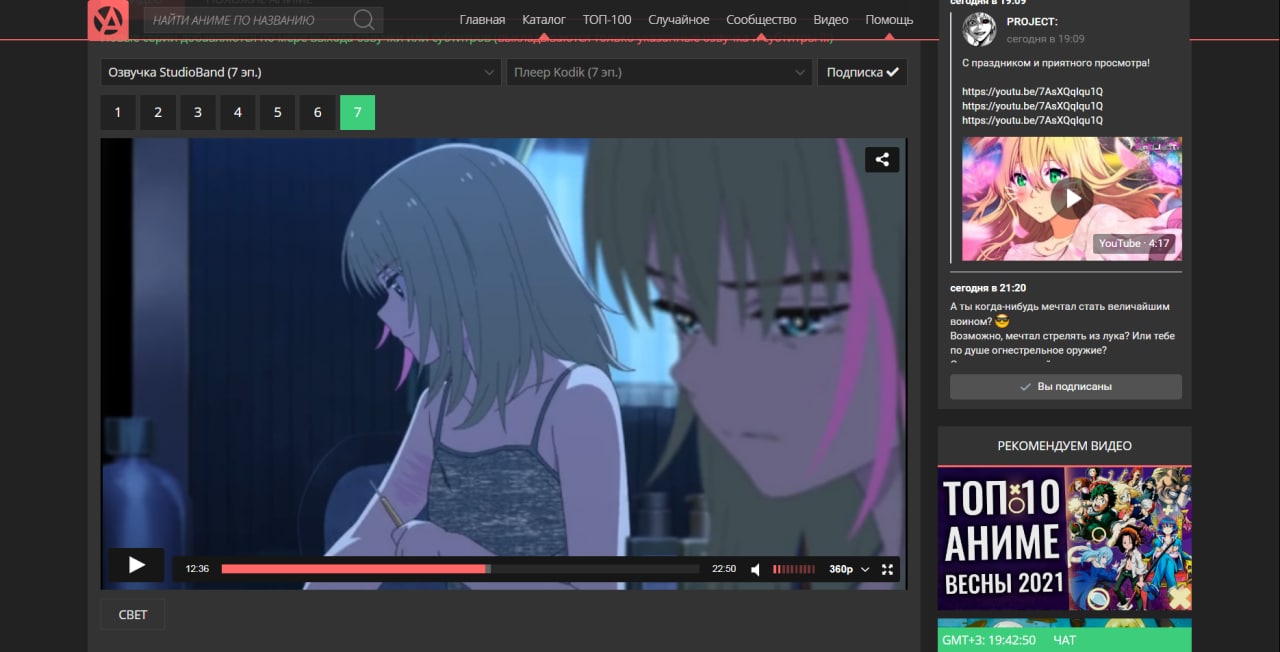Open the second youtu.be link

(x=1033, y=106)
